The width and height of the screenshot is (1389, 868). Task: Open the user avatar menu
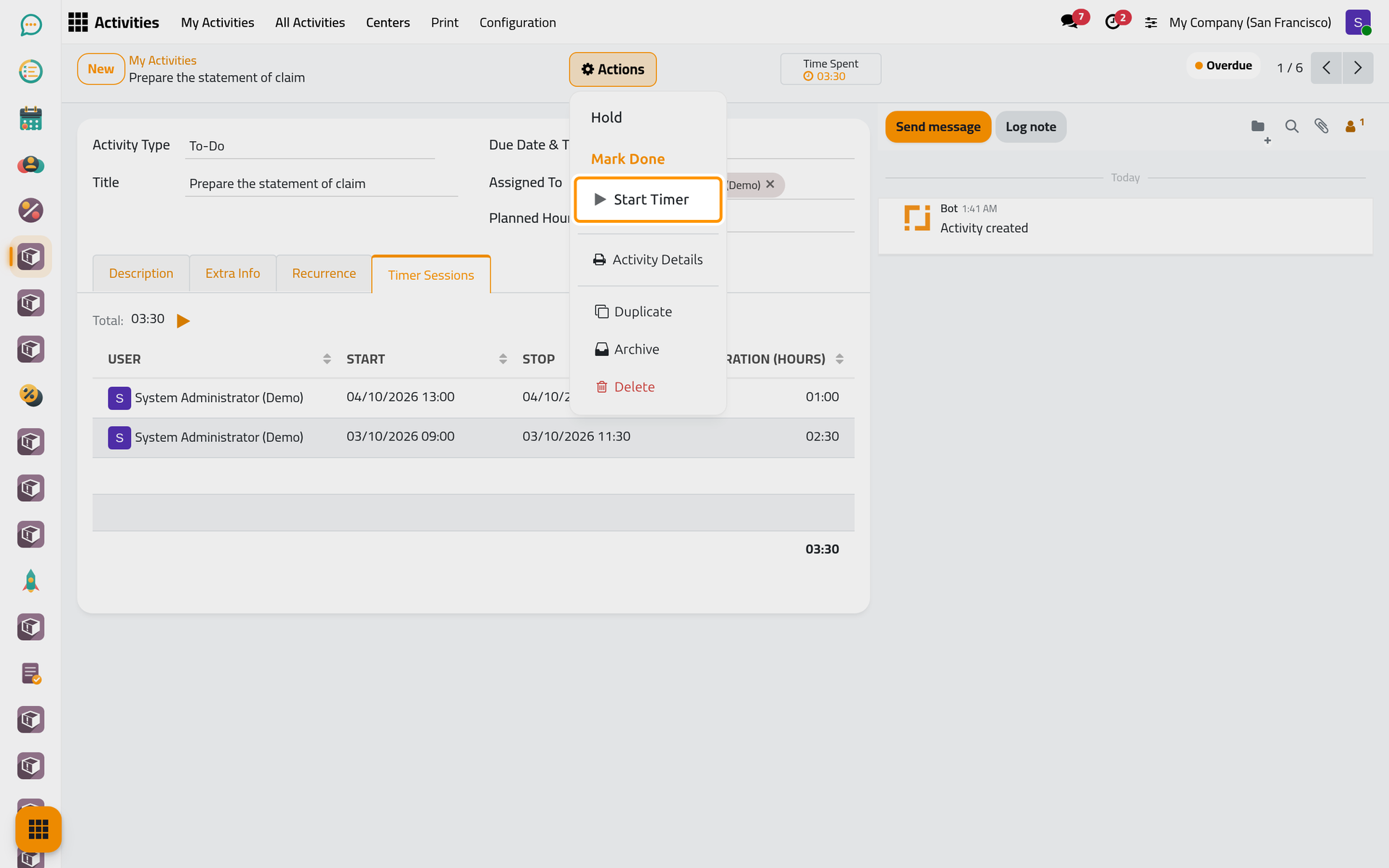pyautogui.click(x=1358, y=22)
